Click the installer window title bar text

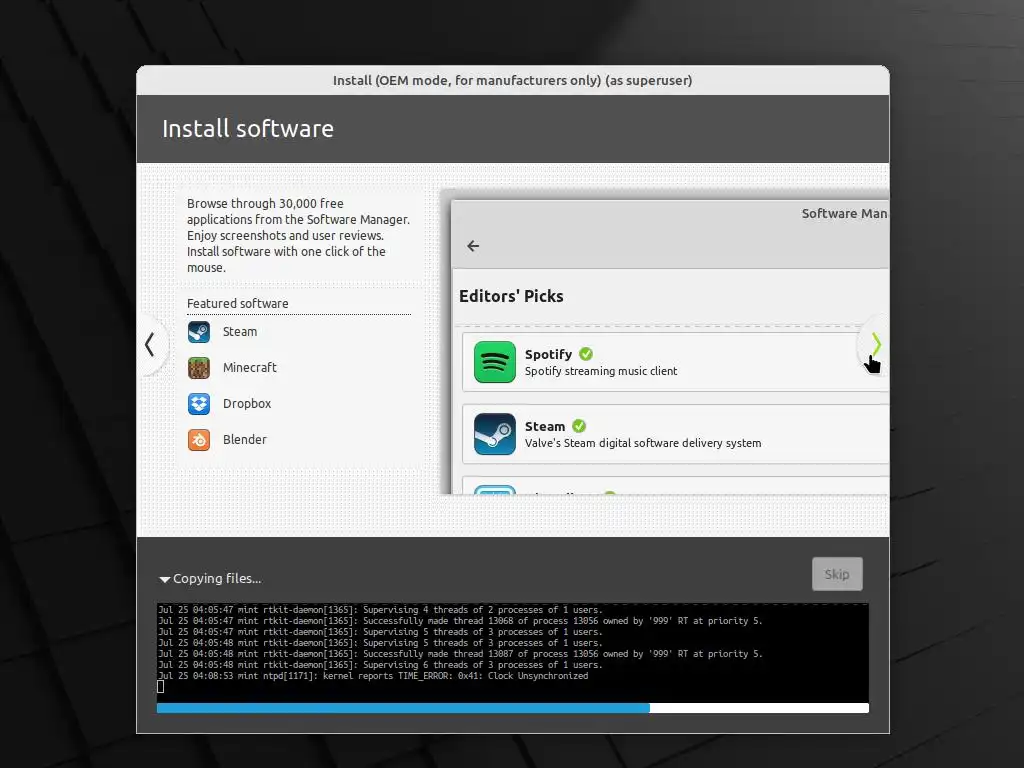tap(513, 80)
